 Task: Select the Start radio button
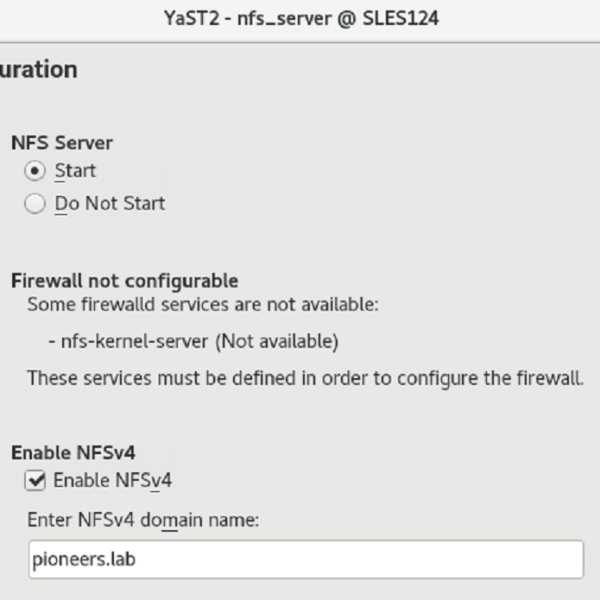tap(36, 171)
